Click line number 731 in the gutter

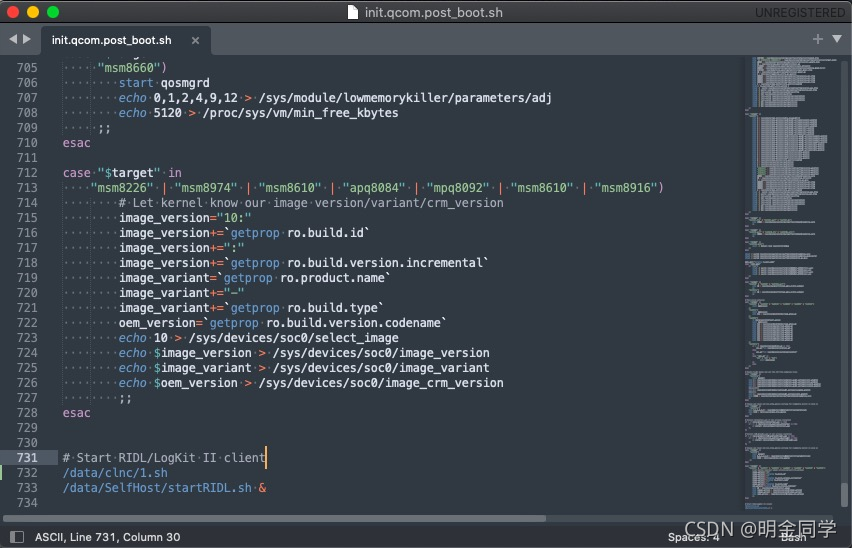pyautogui.click(x=27, y=458)
